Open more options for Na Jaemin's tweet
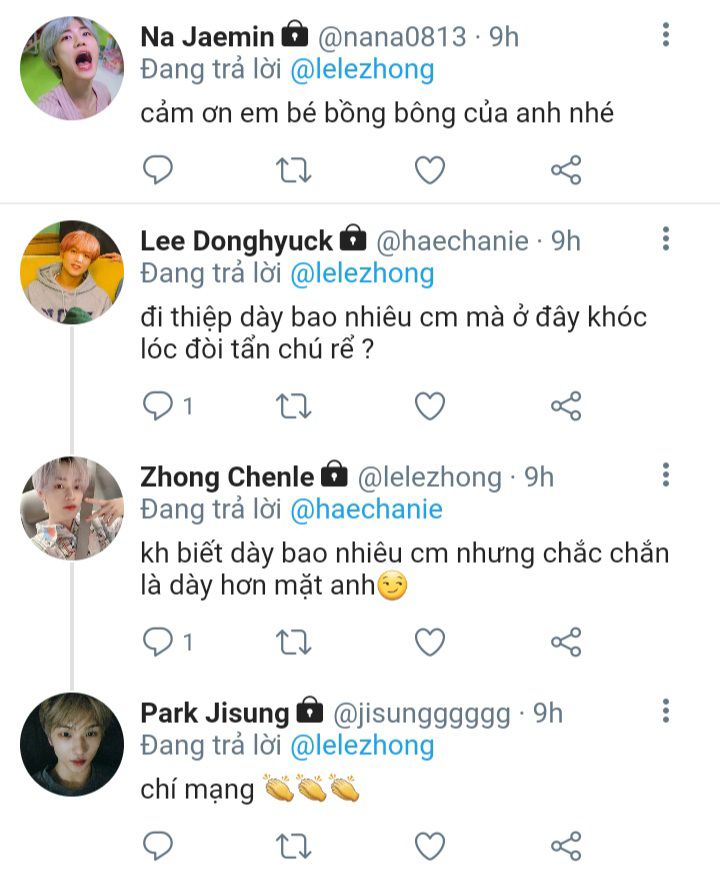 coord(666,36)
